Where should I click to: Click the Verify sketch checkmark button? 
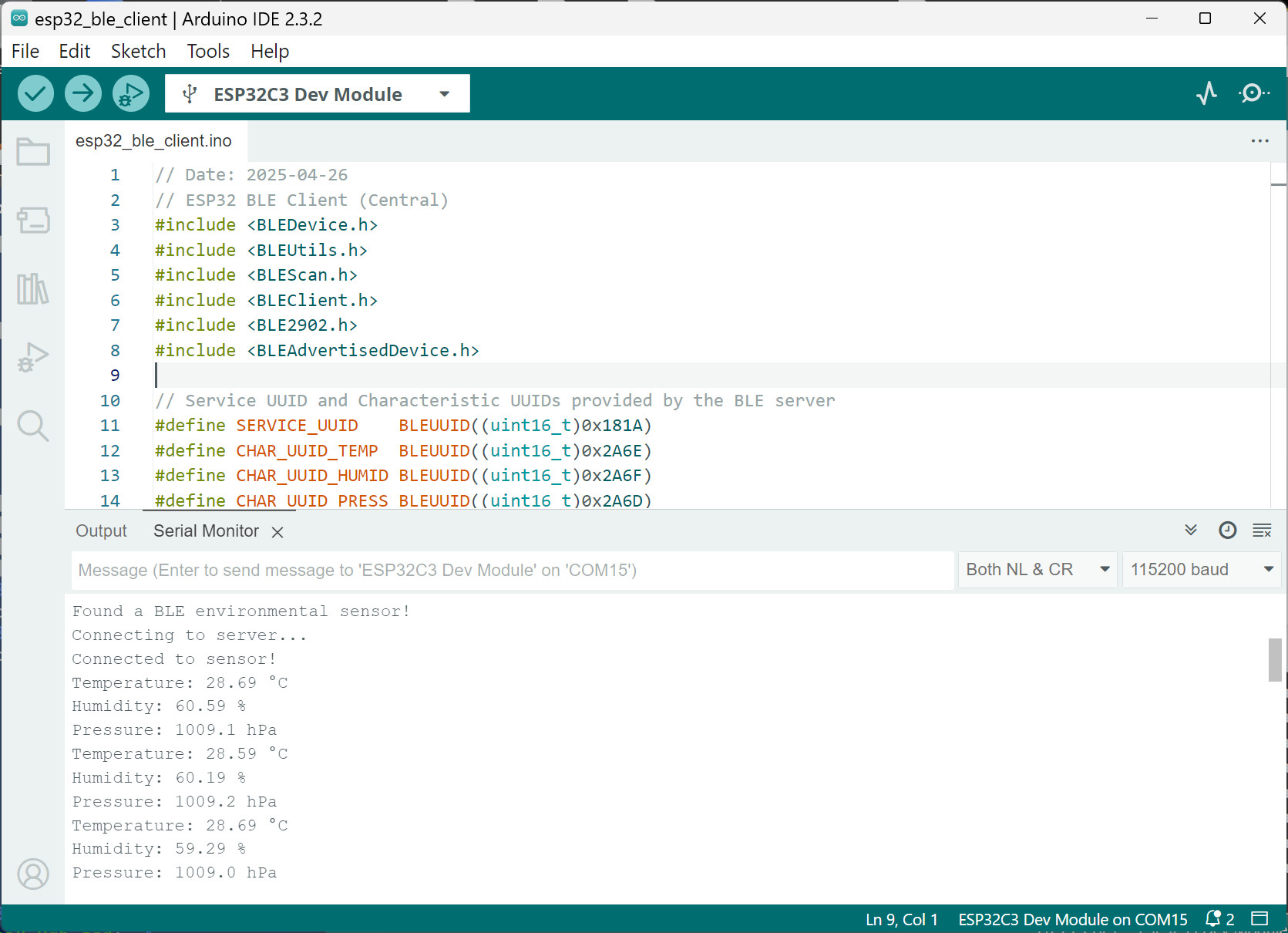tap(35, 94)
